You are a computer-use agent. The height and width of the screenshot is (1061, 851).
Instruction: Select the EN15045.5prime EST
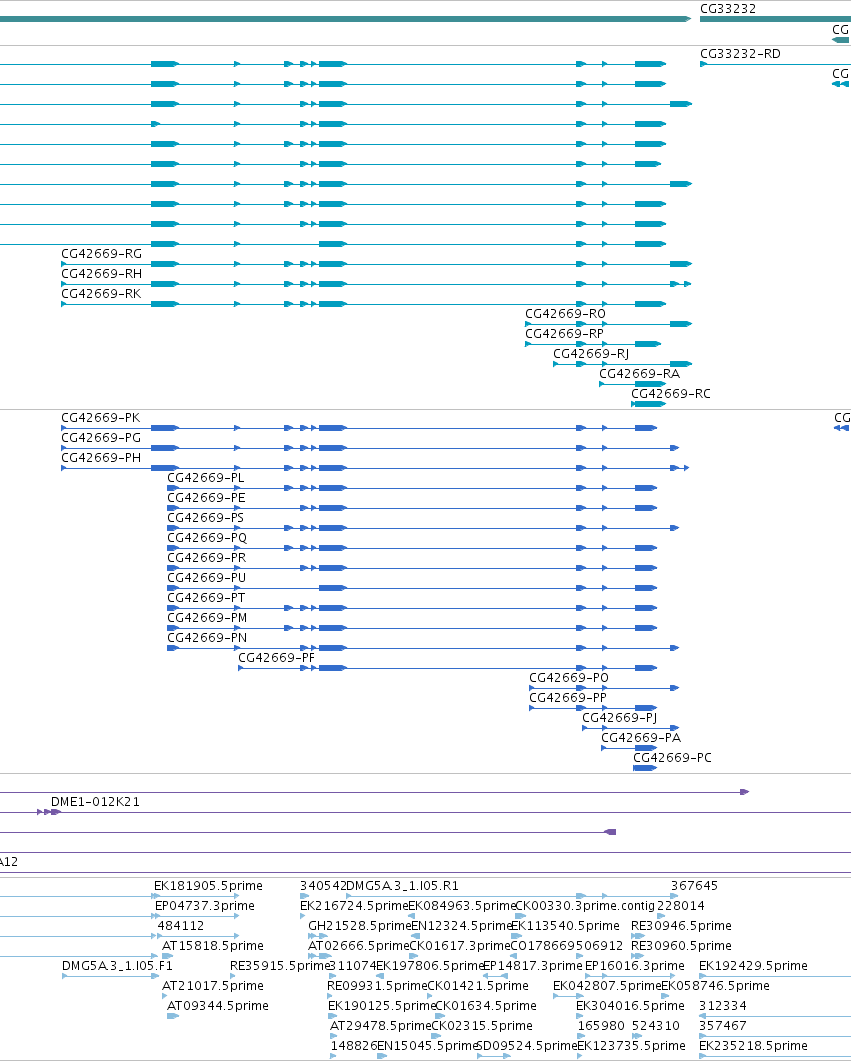(428, 1045)
